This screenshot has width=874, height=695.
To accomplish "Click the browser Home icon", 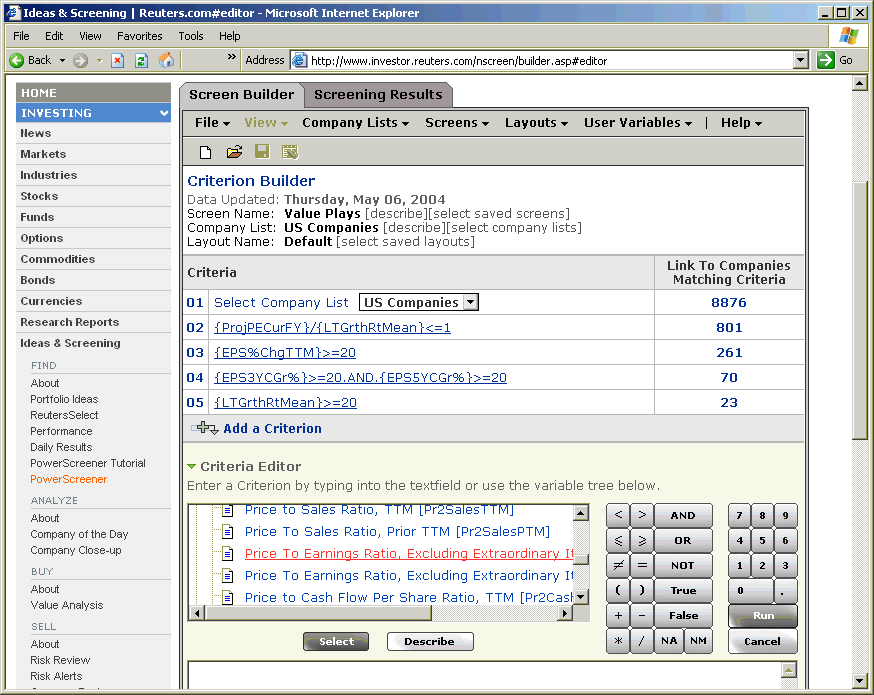I will coord(166,60).
